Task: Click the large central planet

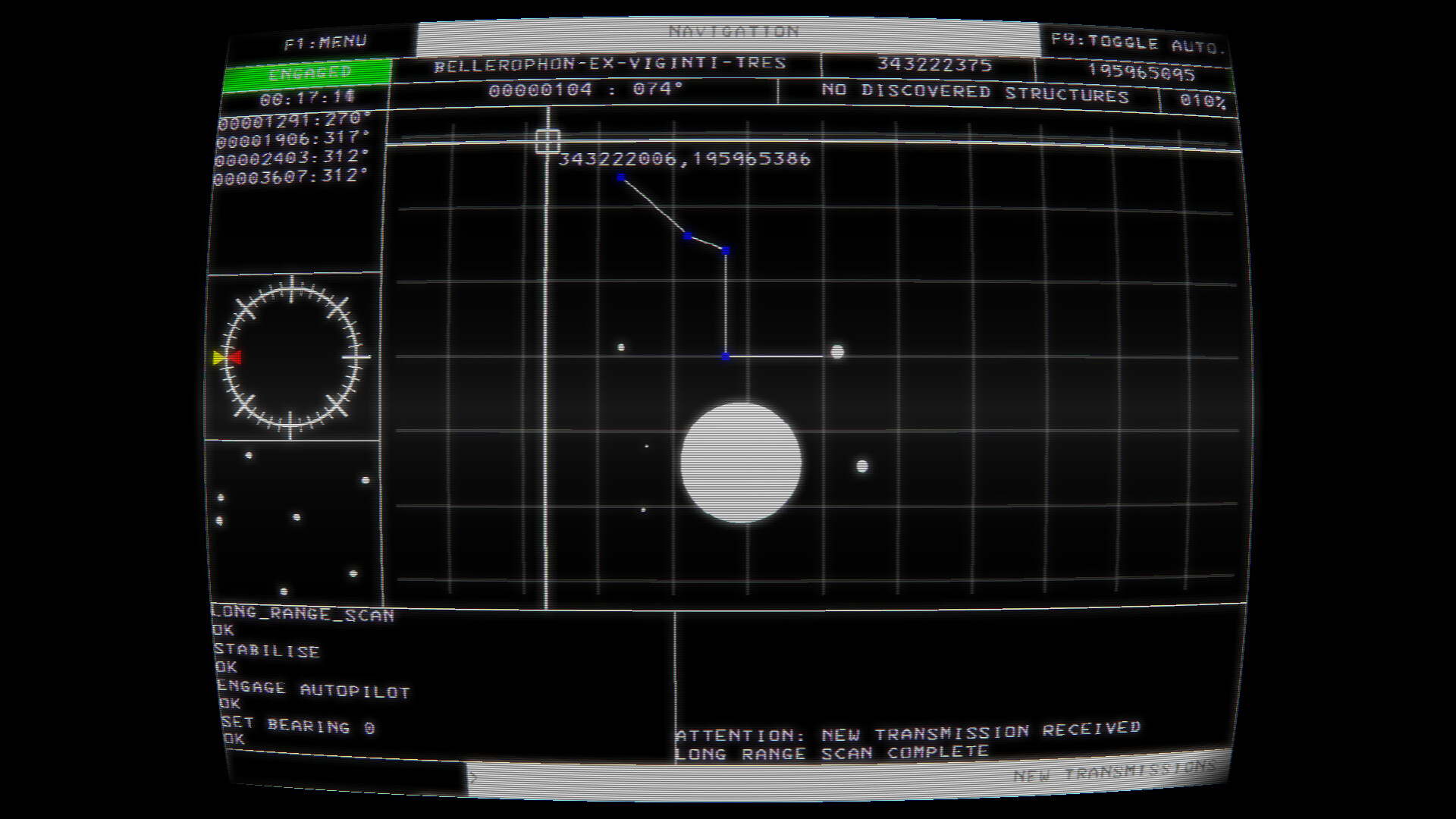Action: [741, 463]
